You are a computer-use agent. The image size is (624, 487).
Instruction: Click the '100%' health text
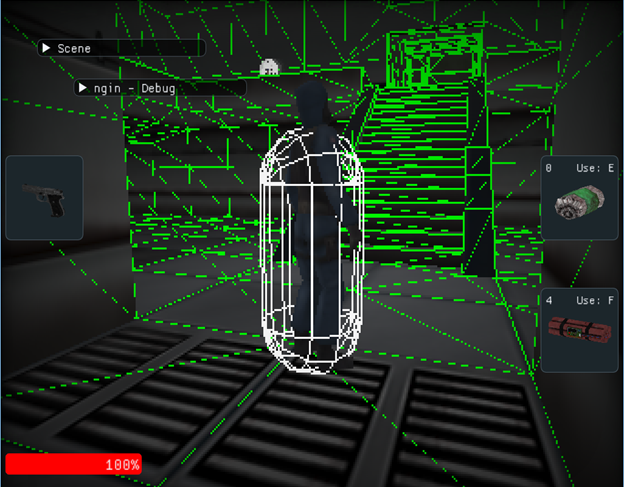pyautogui.click(x=122, y=465)
